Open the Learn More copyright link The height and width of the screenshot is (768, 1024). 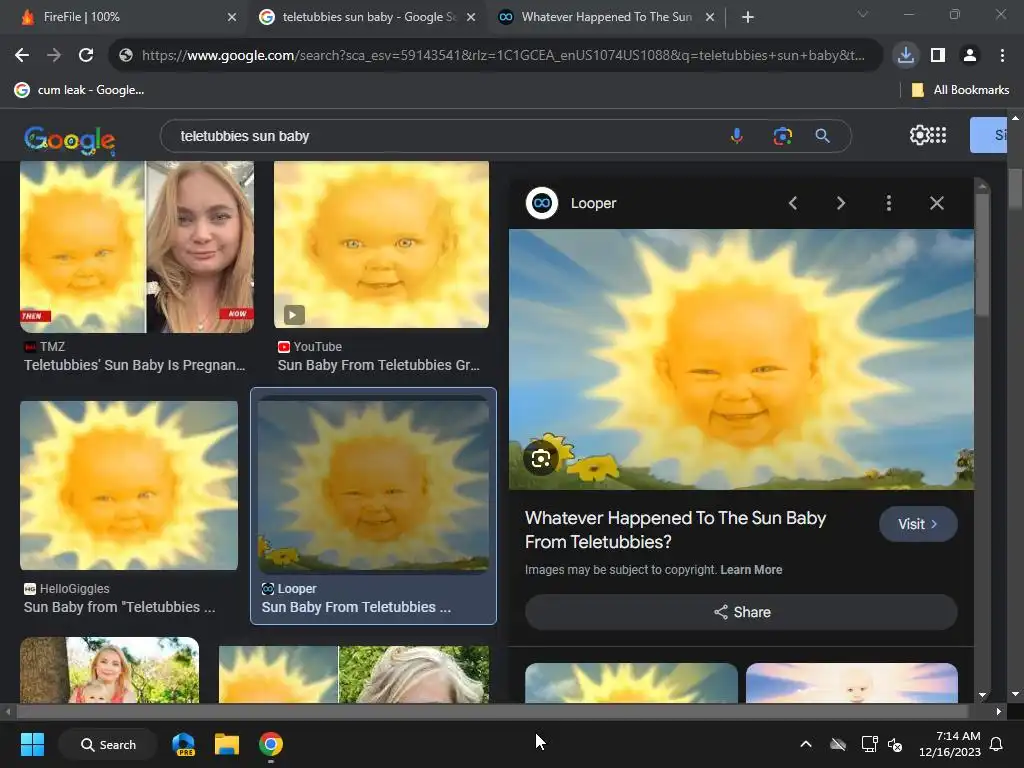(x=751, y=569)
